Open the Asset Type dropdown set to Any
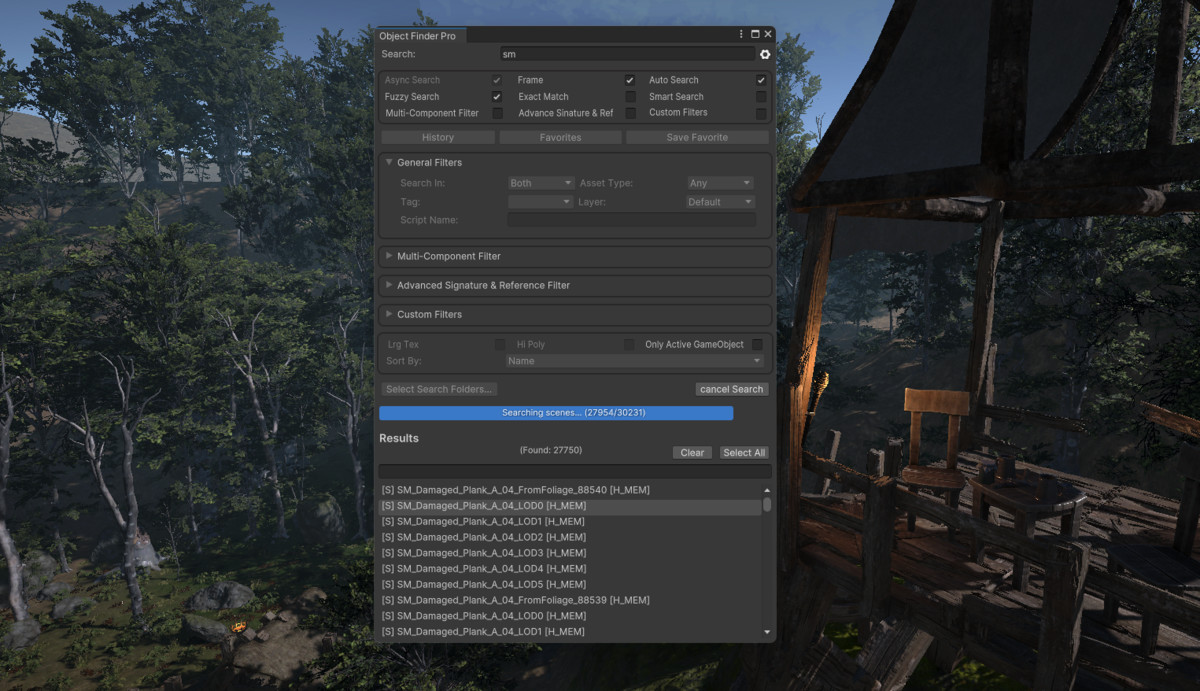 (x=719, y=182)
